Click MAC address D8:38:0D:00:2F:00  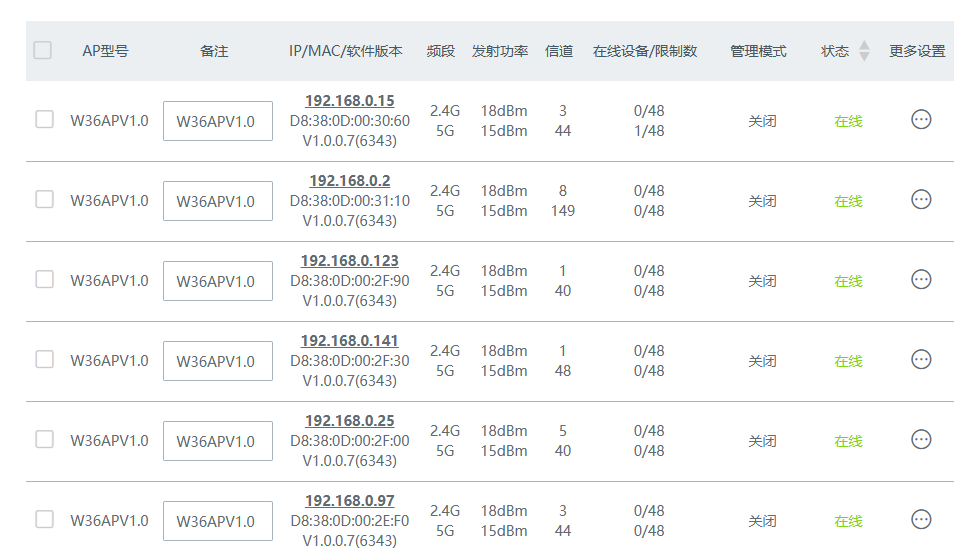coord(349,441)
